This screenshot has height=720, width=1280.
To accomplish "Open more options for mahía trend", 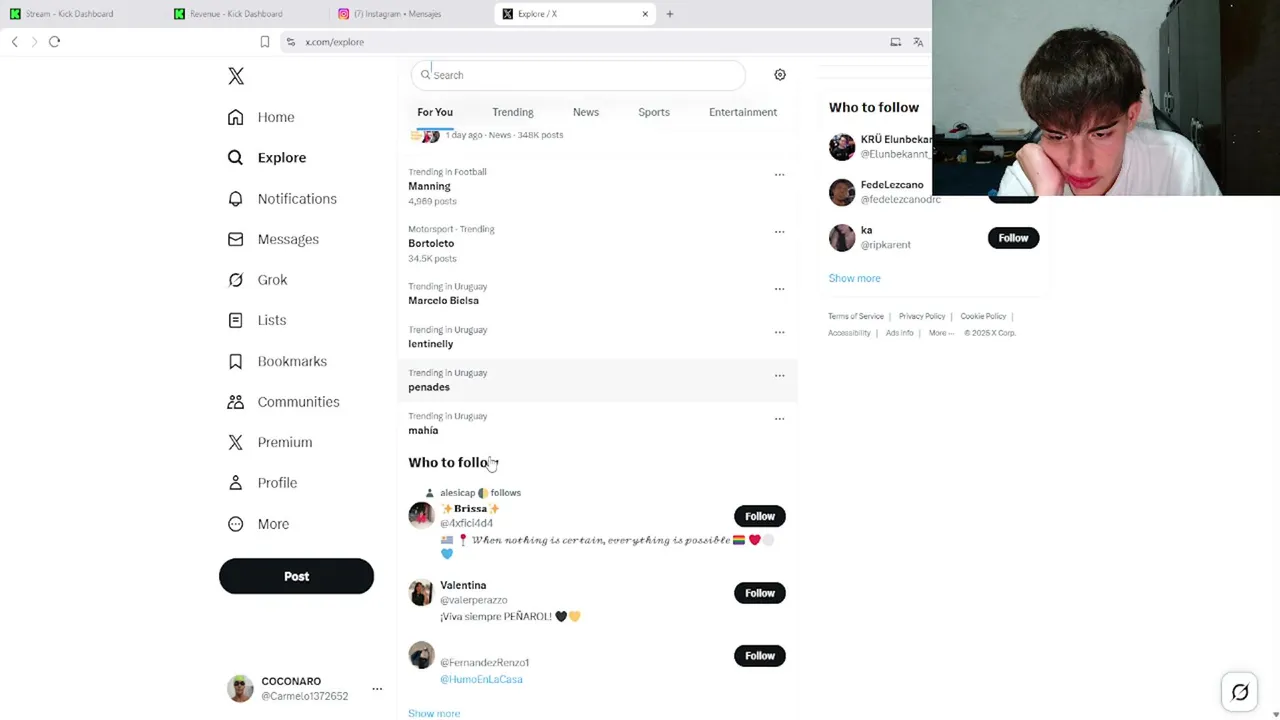I will click(x=779, y=419).
